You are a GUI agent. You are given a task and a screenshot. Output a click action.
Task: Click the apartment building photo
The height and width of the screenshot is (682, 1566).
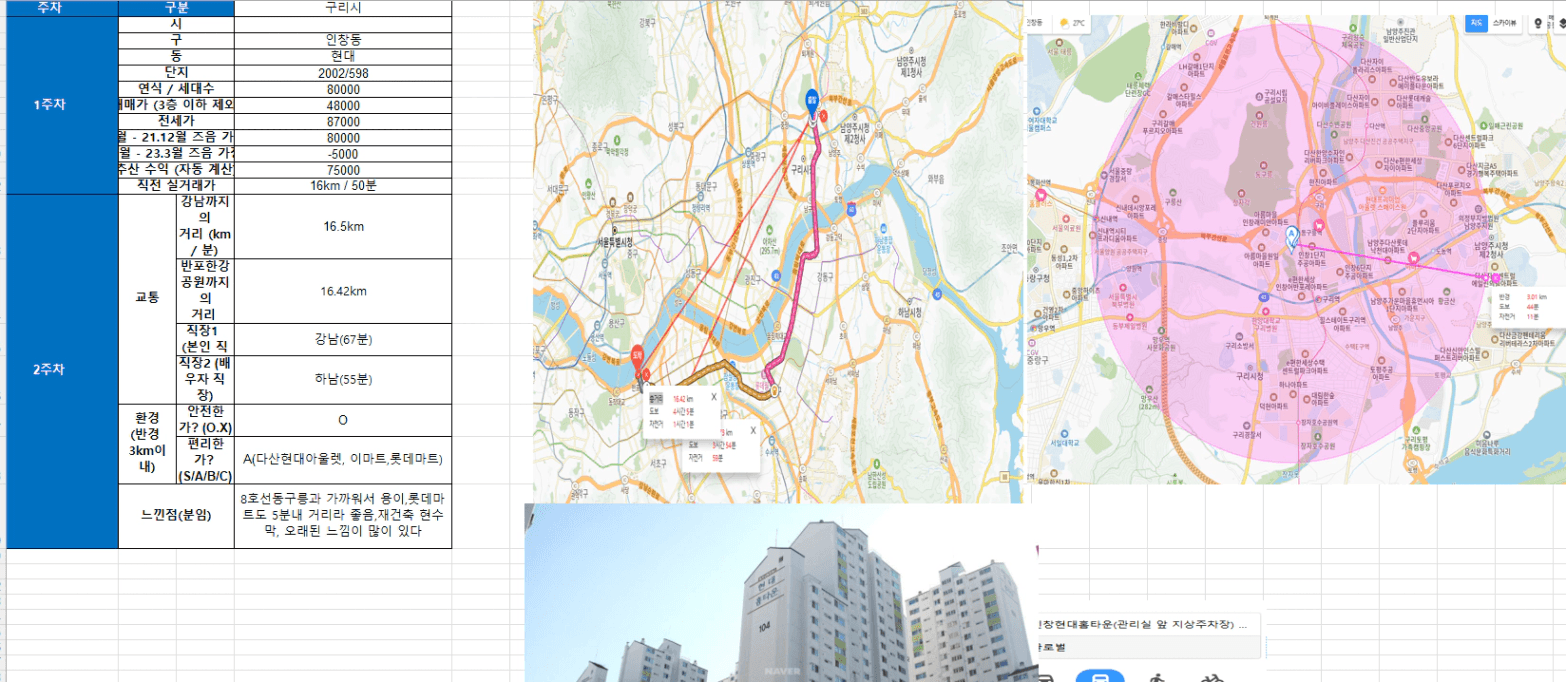coord(780,593)
